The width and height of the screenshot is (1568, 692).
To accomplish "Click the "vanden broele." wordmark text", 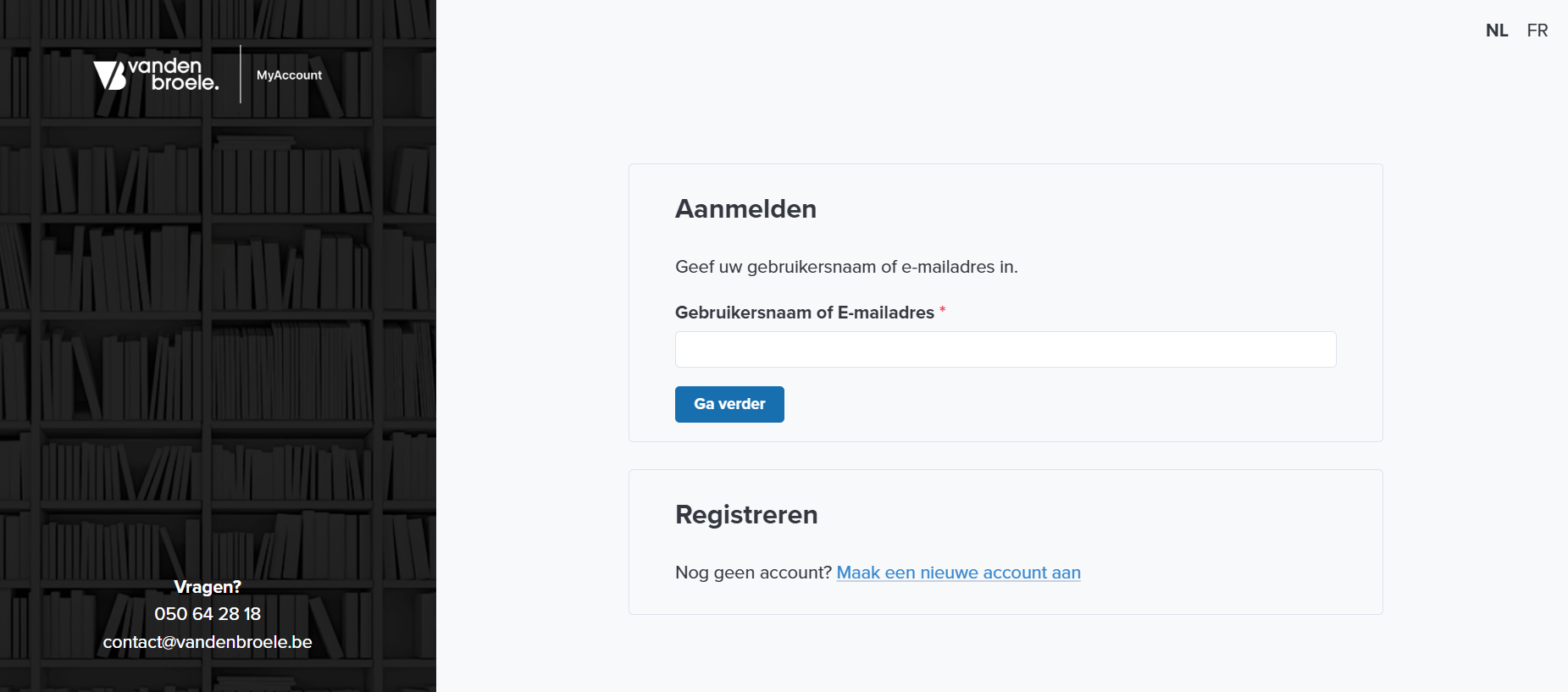I will click(175, 75).
